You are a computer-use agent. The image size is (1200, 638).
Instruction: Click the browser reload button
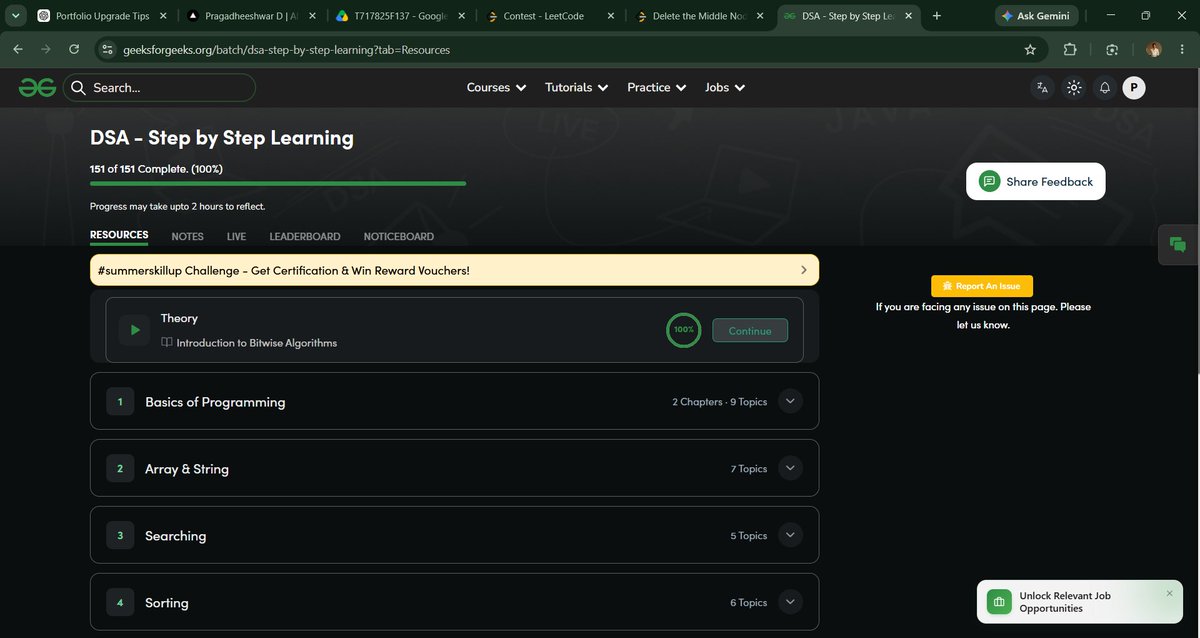(74, 49)
